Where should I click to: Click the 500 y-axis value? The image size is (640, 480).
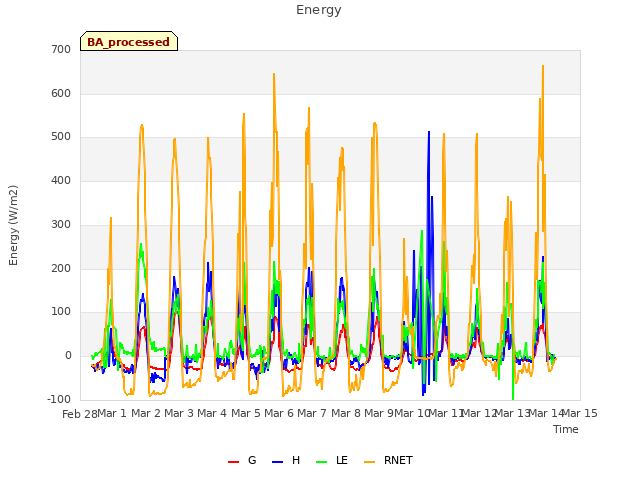pos(61,137)
